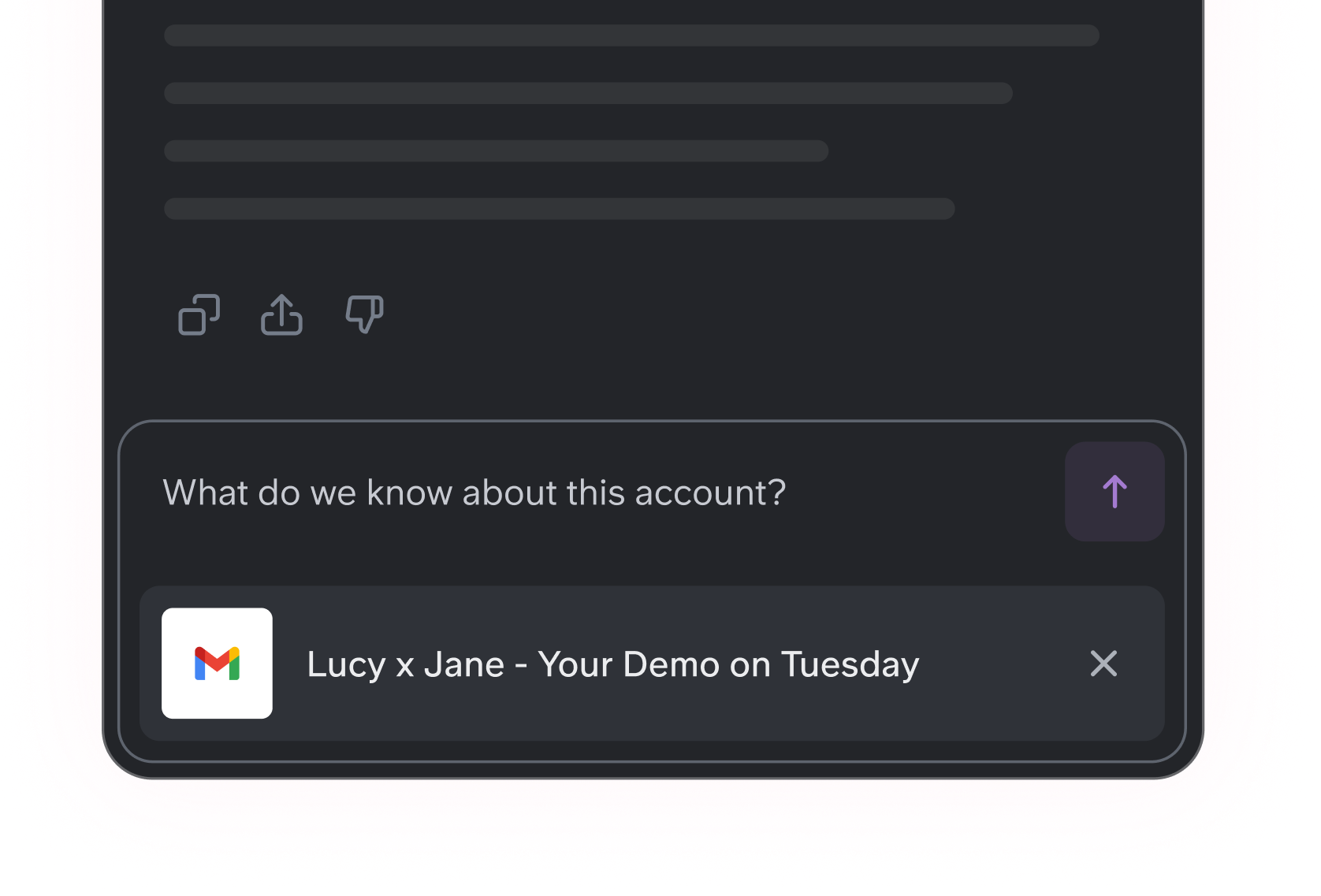Select the attached Gmail email chip

click(x=652, y=663)
